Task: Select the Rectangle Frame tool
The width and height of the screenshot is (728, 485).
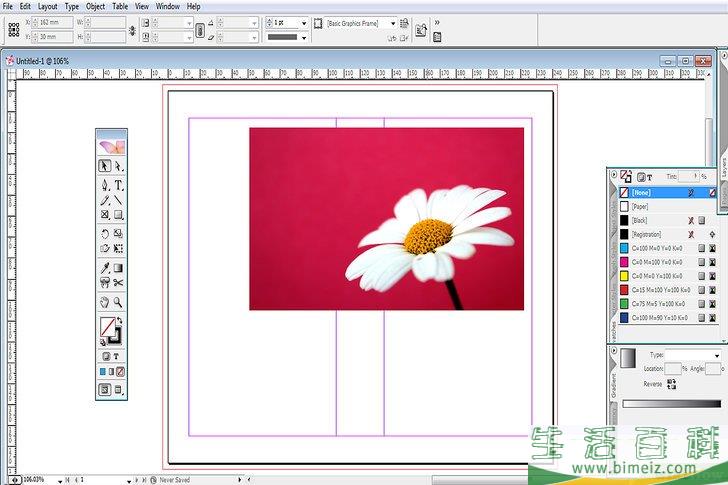Action: 105,214
